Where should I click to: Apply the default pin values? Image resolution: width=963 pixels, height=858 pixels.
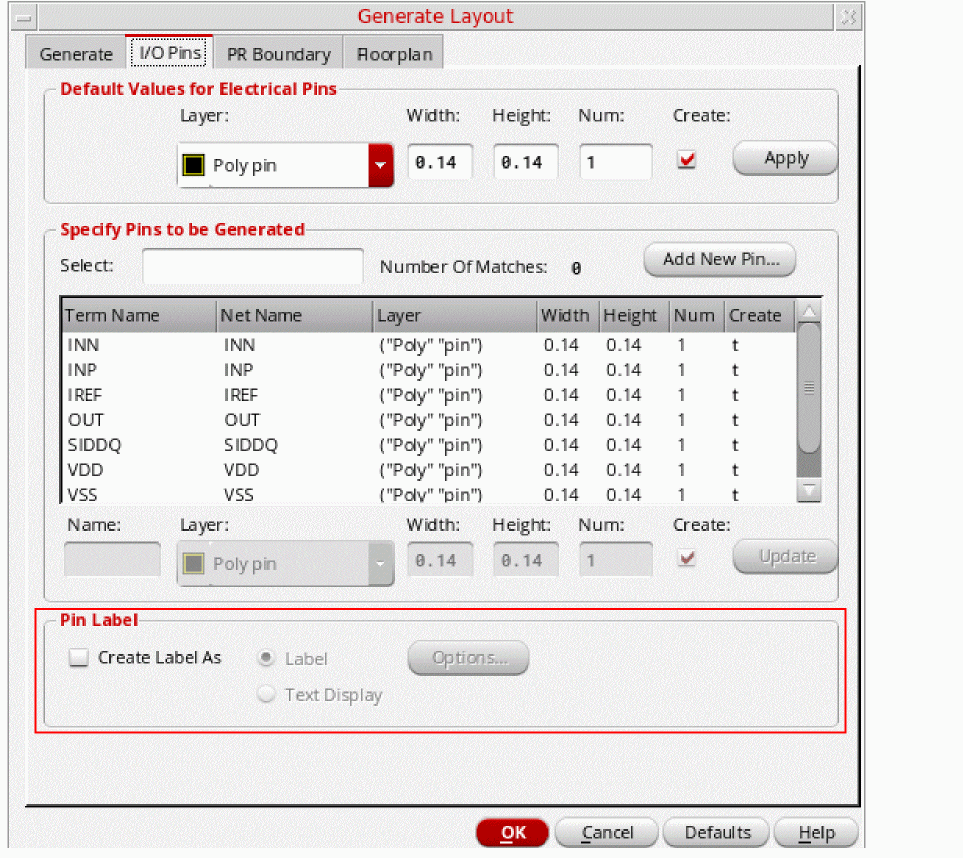785,158
